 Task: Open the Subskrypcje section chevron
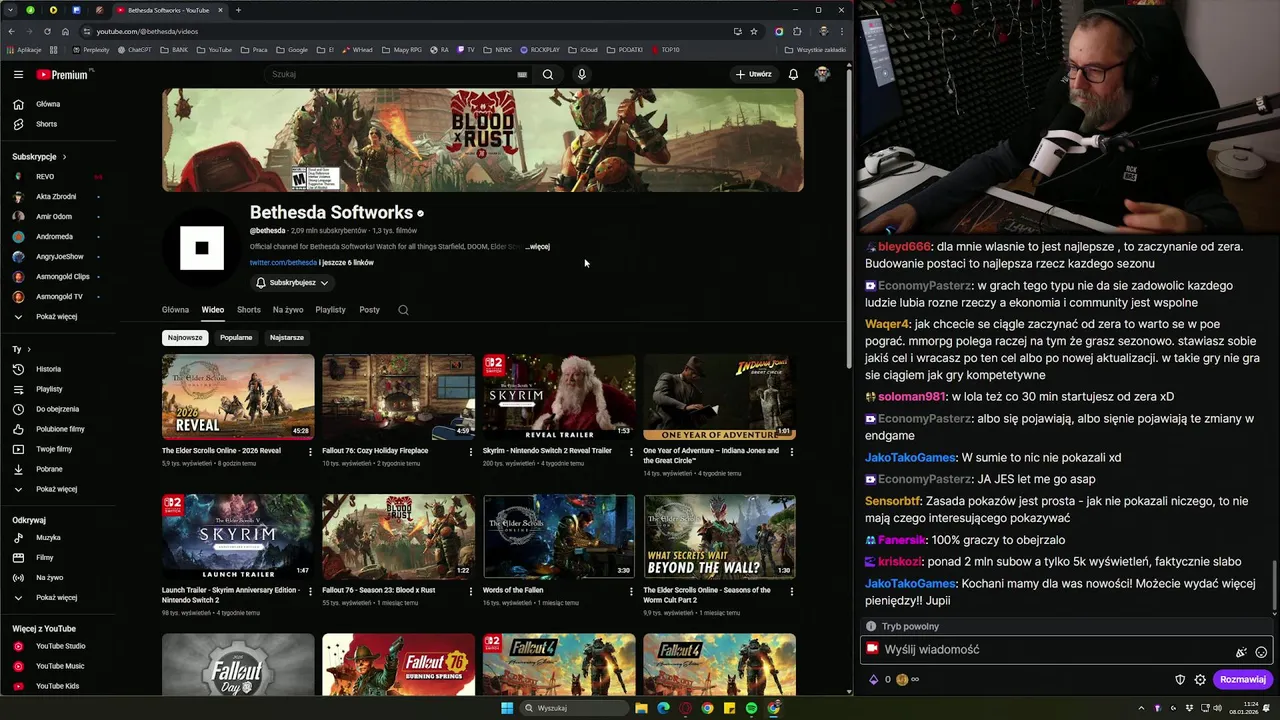(x=64, y=157)
